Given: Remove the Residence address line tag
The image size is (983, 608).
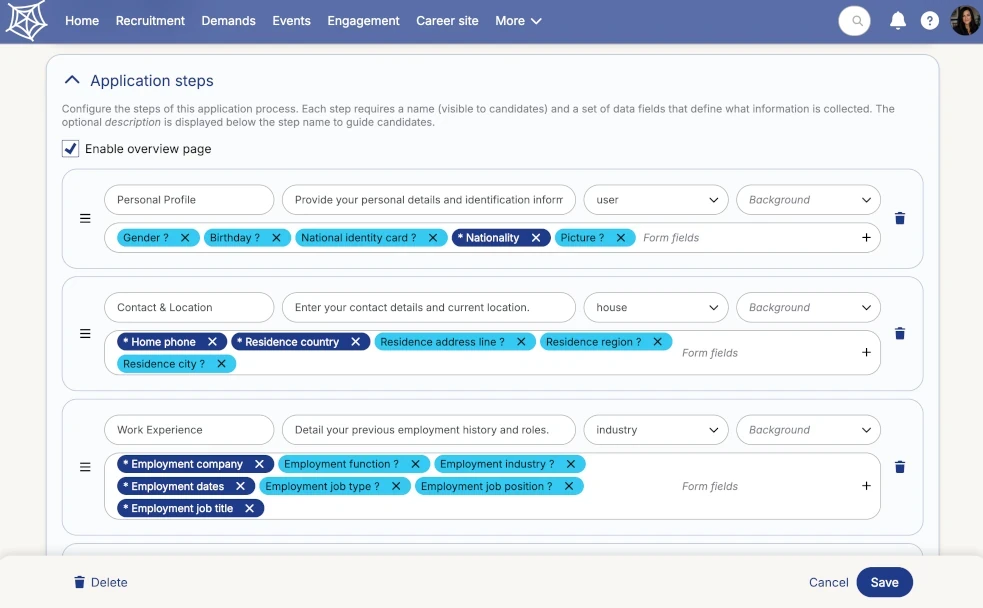Looking at the screenshot, I should coord(521,342).
